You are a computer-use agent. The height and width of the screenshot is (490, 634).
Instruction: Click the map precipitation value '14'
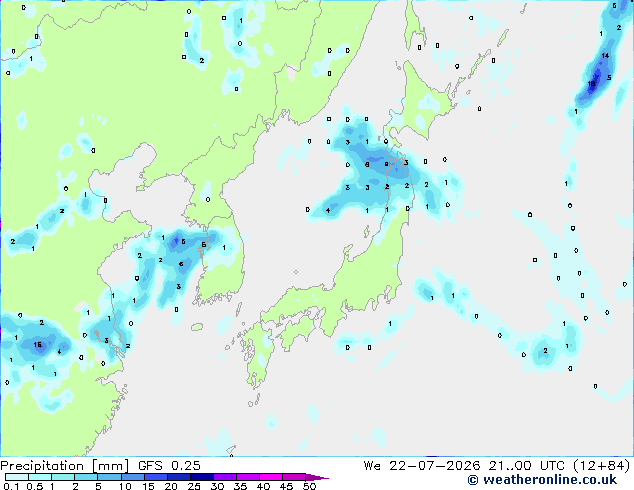coord(605,55)
